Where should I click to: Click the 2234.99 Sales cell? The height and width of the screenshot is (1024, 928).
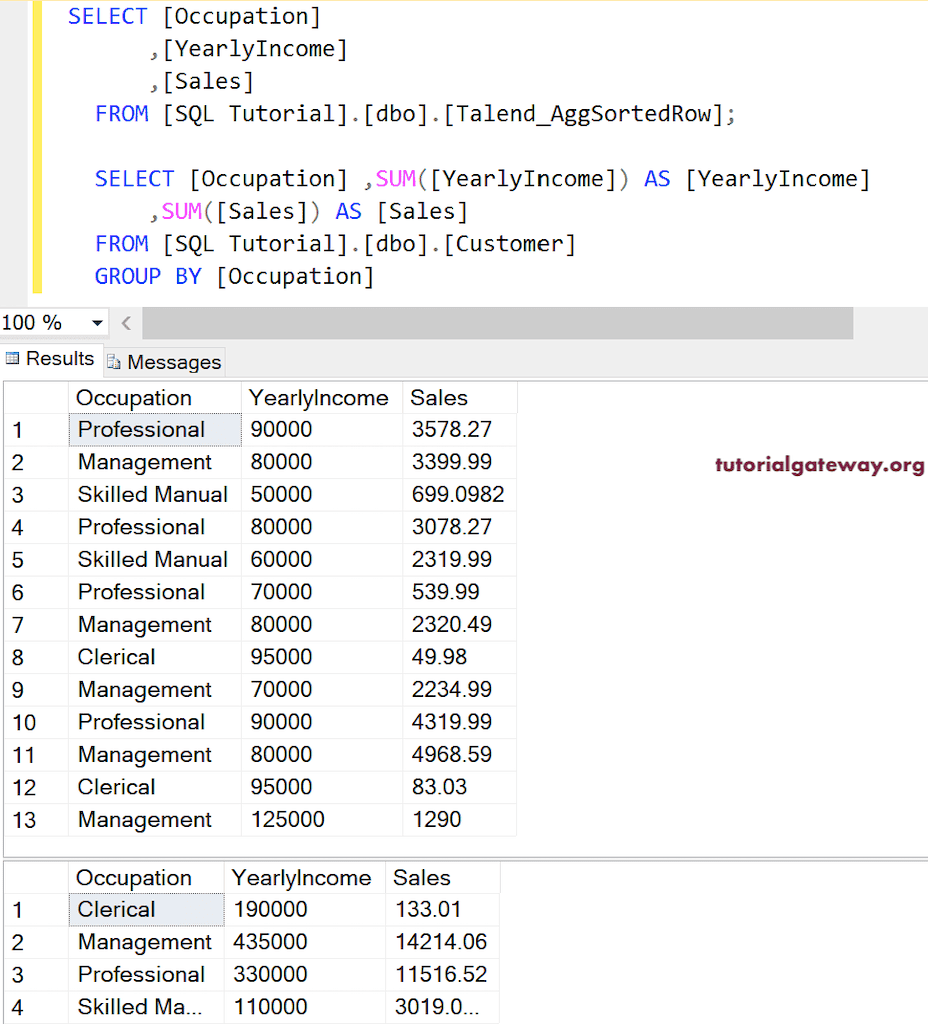[x=460, y=690]
